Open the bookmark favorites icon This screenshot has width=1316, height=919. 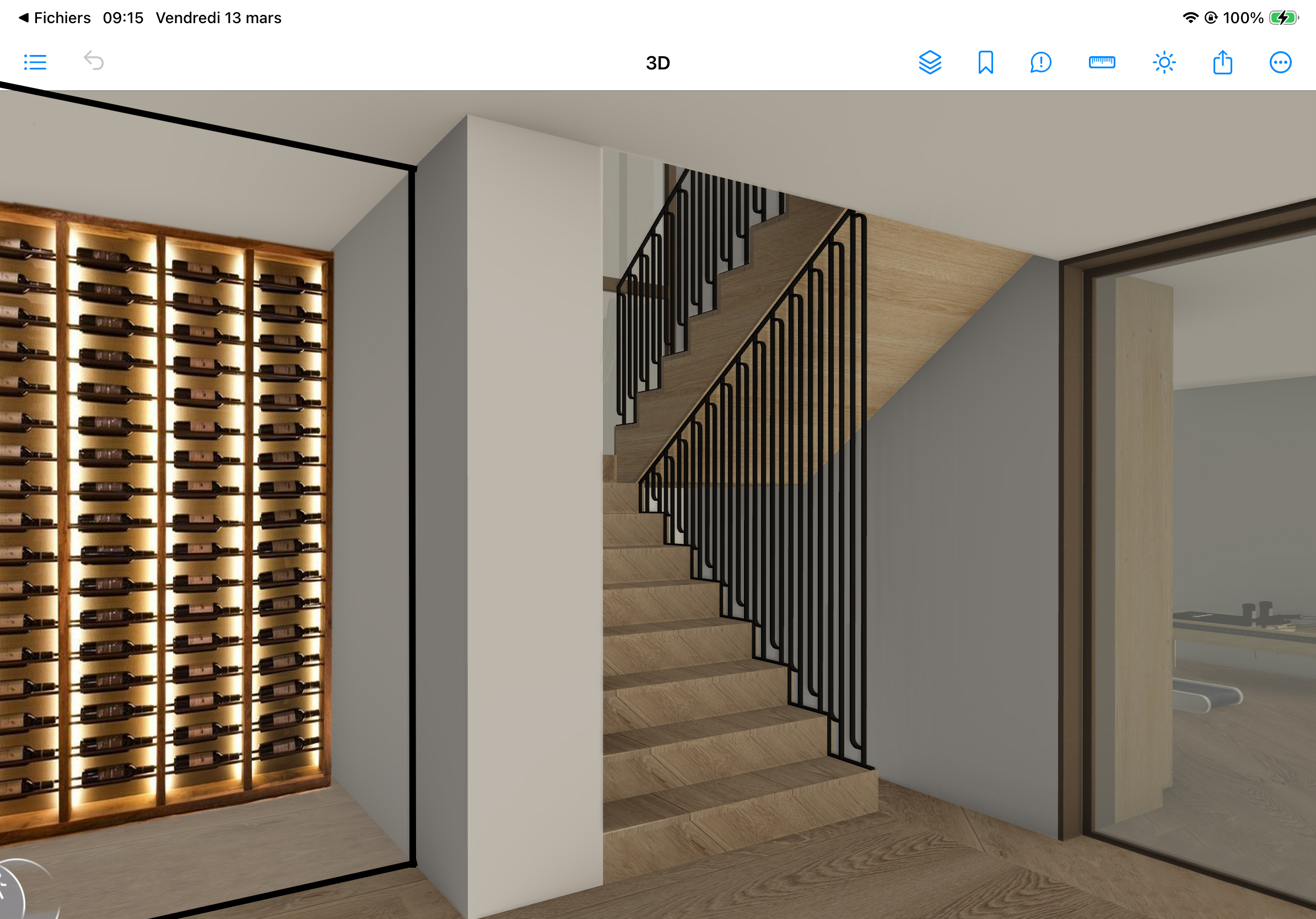pos(985,62)
